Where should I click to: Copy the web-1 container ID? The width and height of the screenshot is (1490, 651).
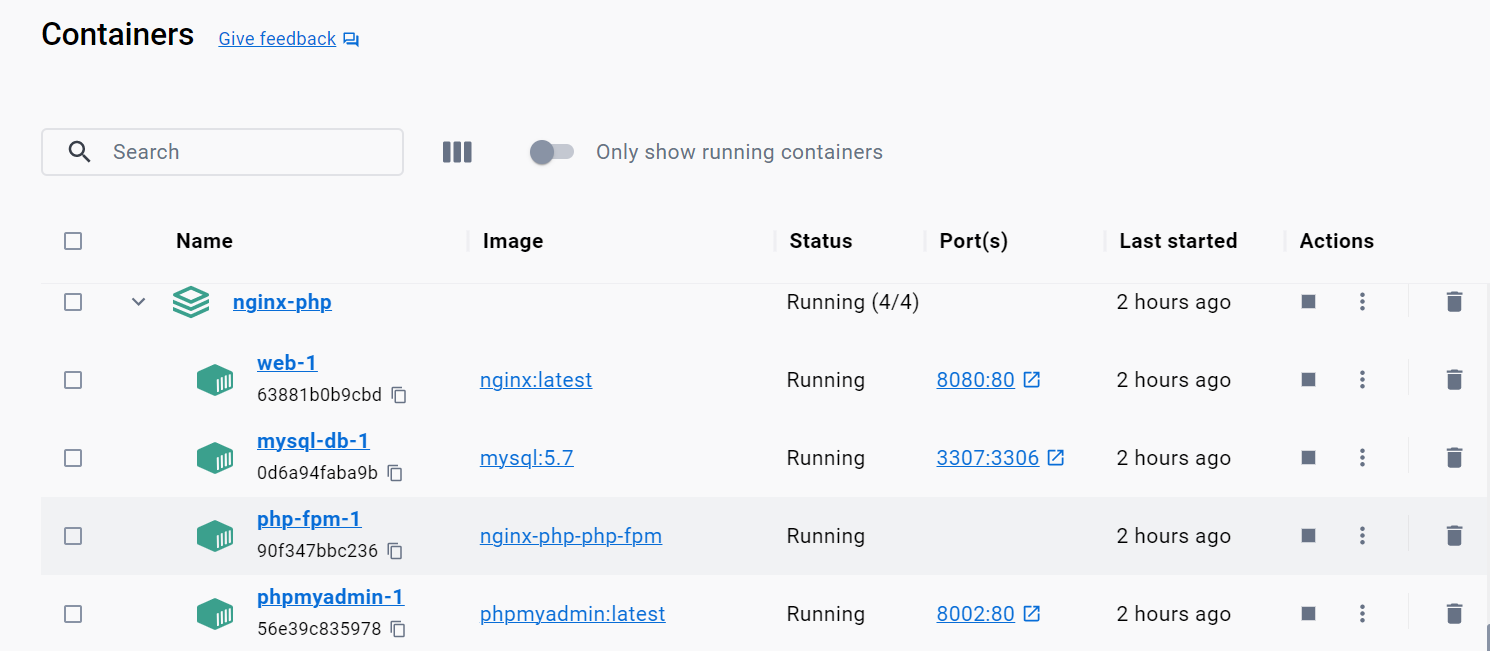click(399, 395)
